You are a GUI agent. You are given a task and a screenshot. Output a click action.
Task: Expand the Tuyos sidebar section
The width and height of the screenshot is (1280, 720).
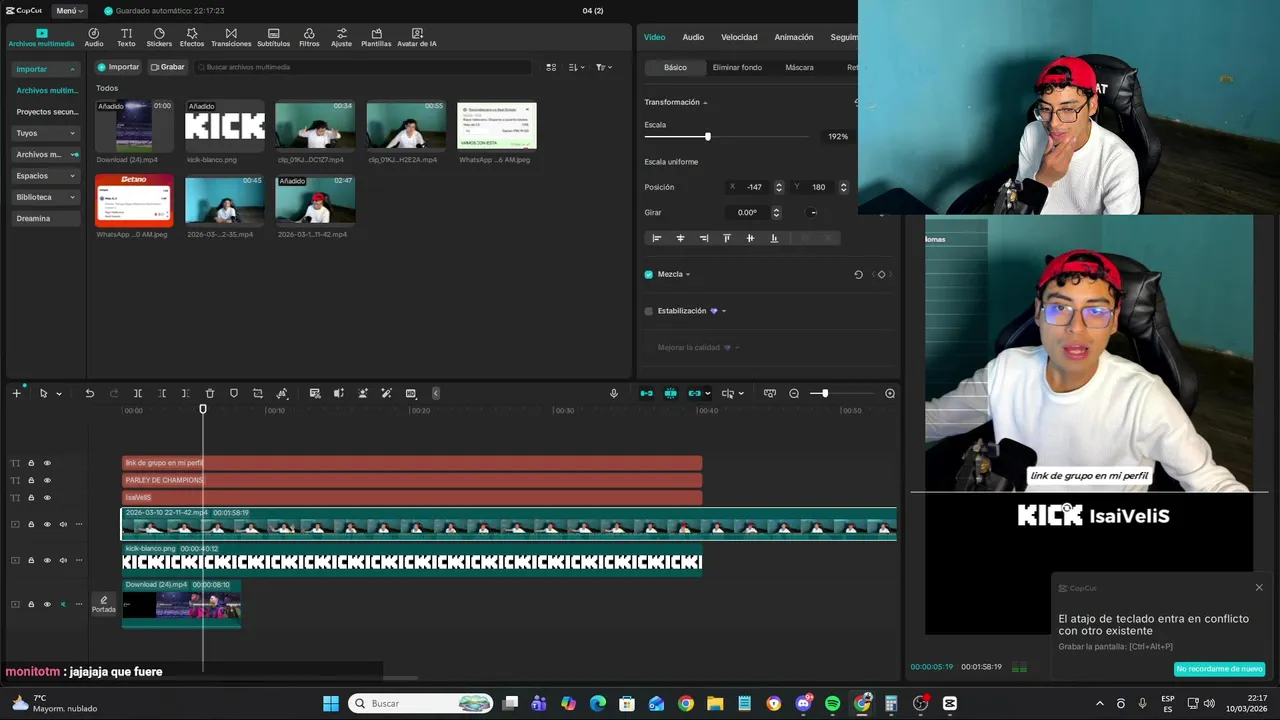pos(72,133)
